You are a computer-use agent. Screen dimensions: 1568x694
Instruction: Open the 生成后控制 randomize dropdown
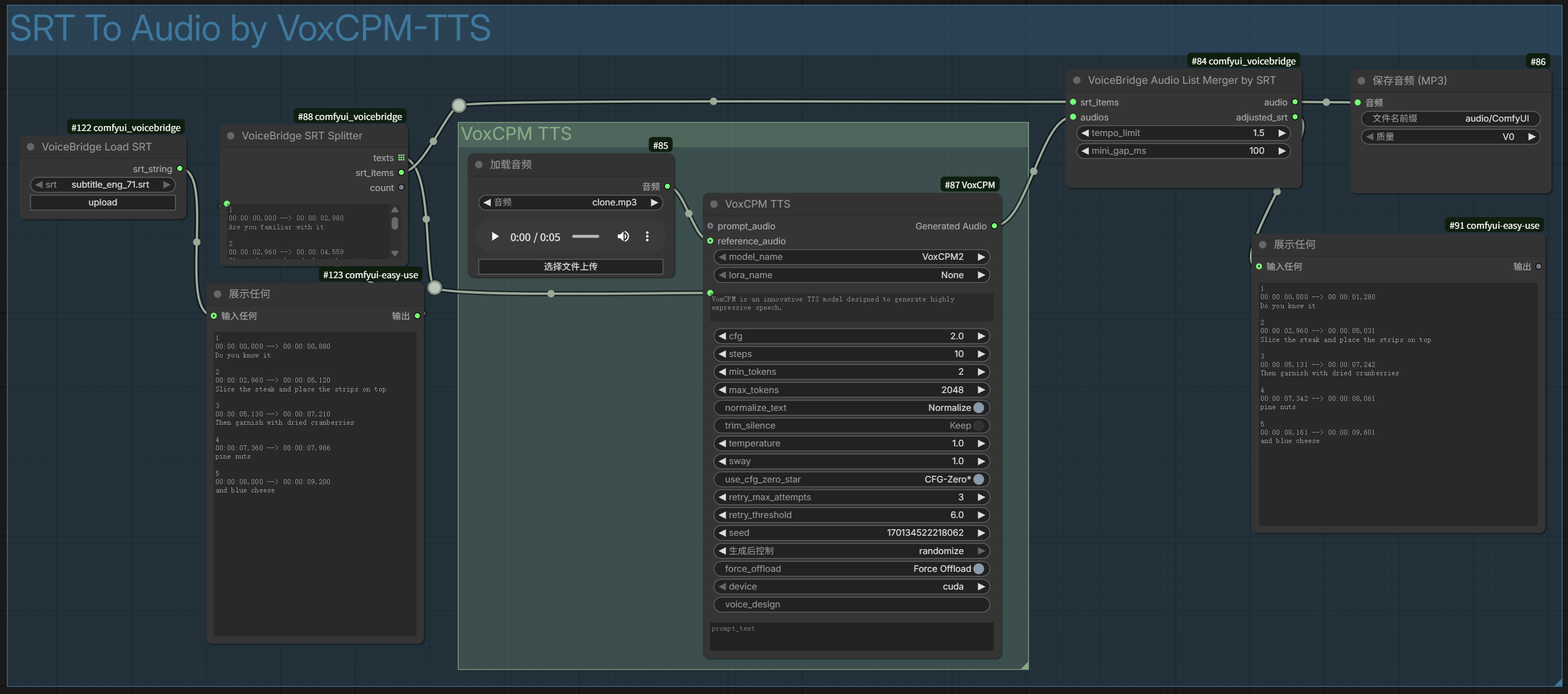pyautogui.click(x=851, y=551)
